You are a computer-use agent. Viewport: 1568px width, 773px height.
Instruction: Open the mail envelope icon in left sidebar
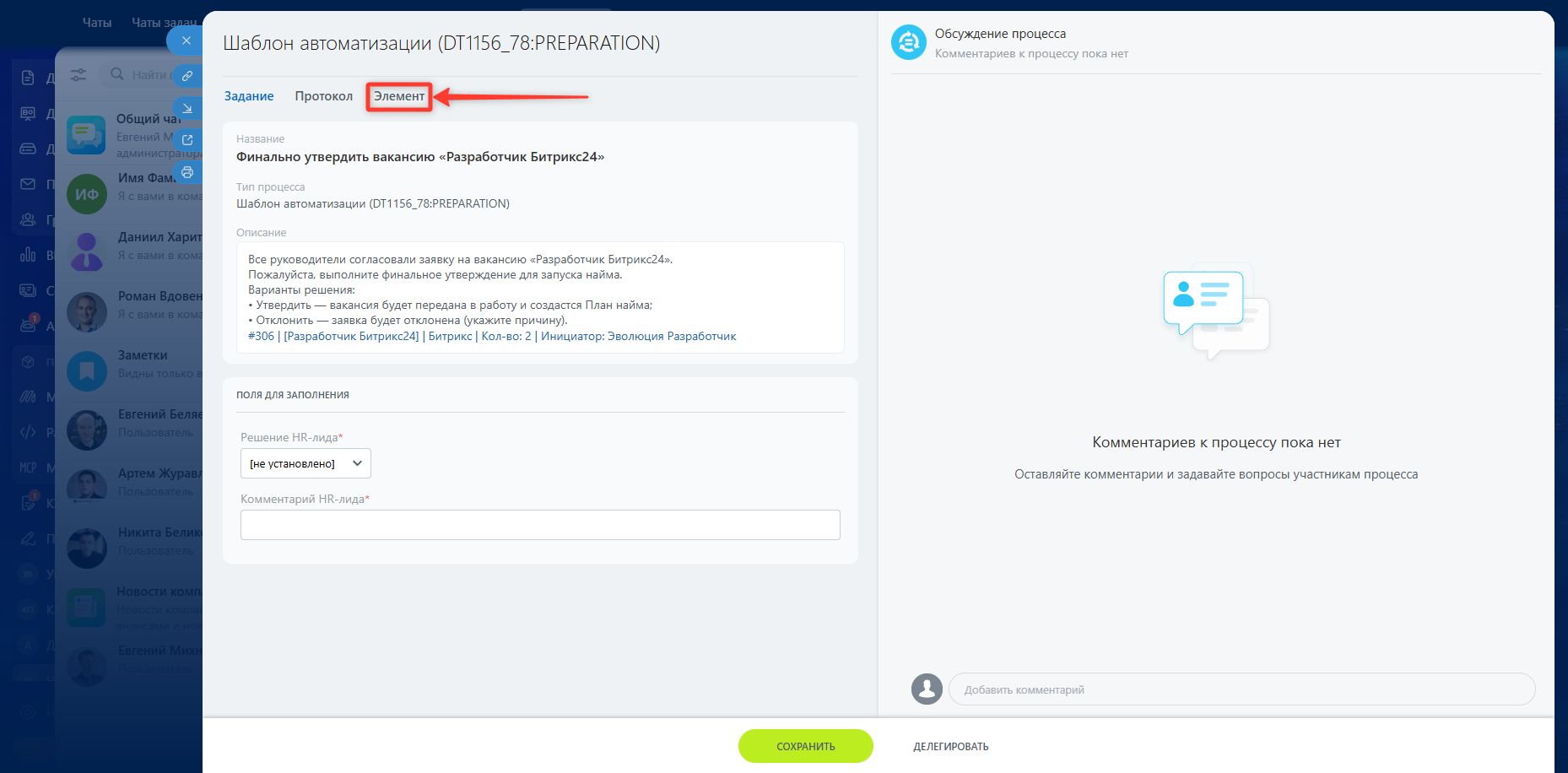[28, 184]
